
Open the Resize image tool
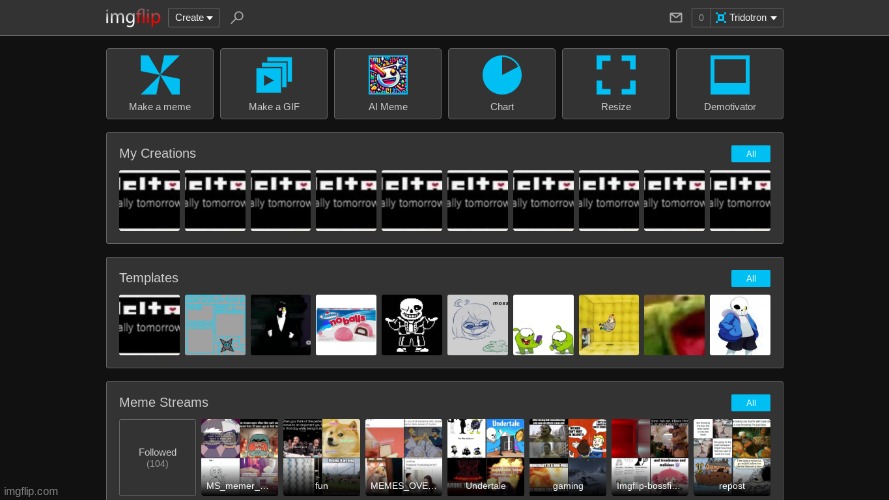(x=616, y=83)
